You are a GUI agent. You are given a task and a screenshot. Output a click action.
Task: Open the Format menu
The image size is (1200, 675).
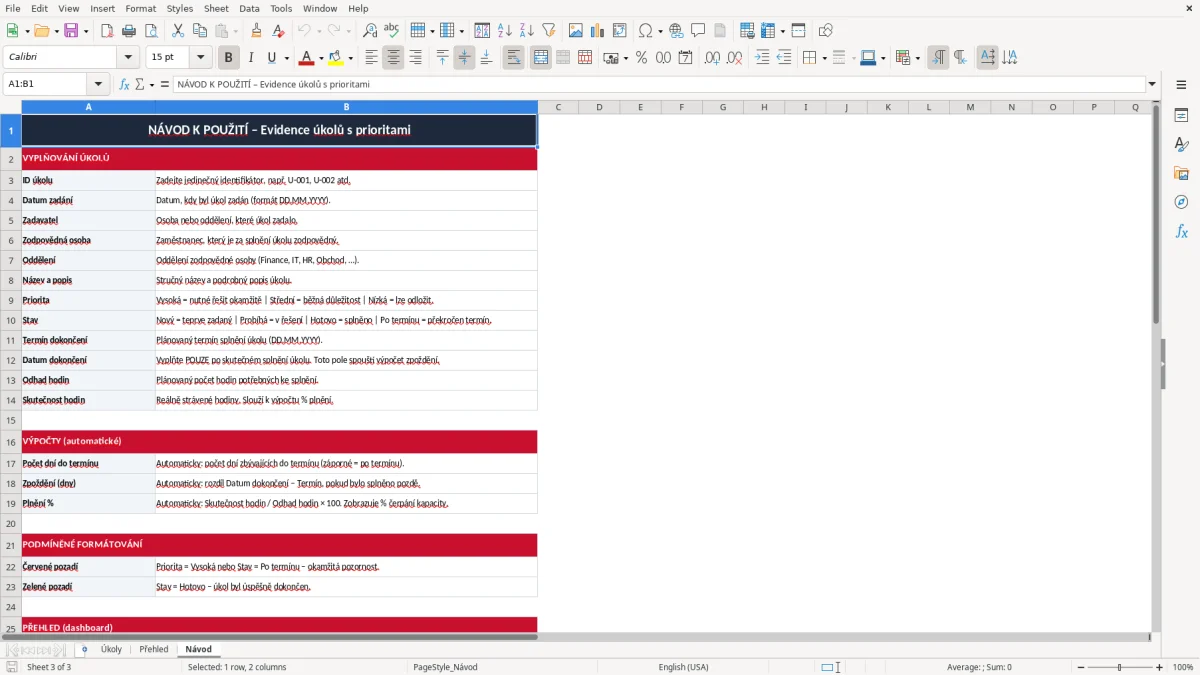click(x=140, y=8)
